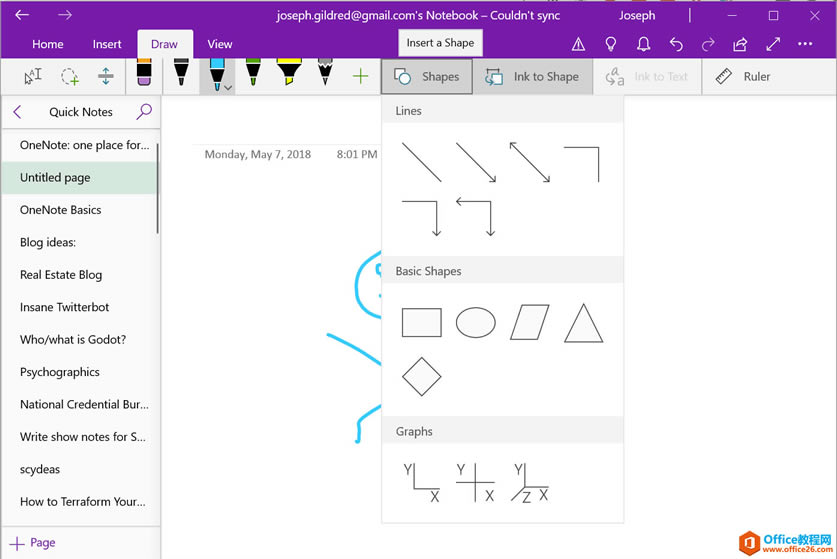Add a new page with + Page

(33, 543)
